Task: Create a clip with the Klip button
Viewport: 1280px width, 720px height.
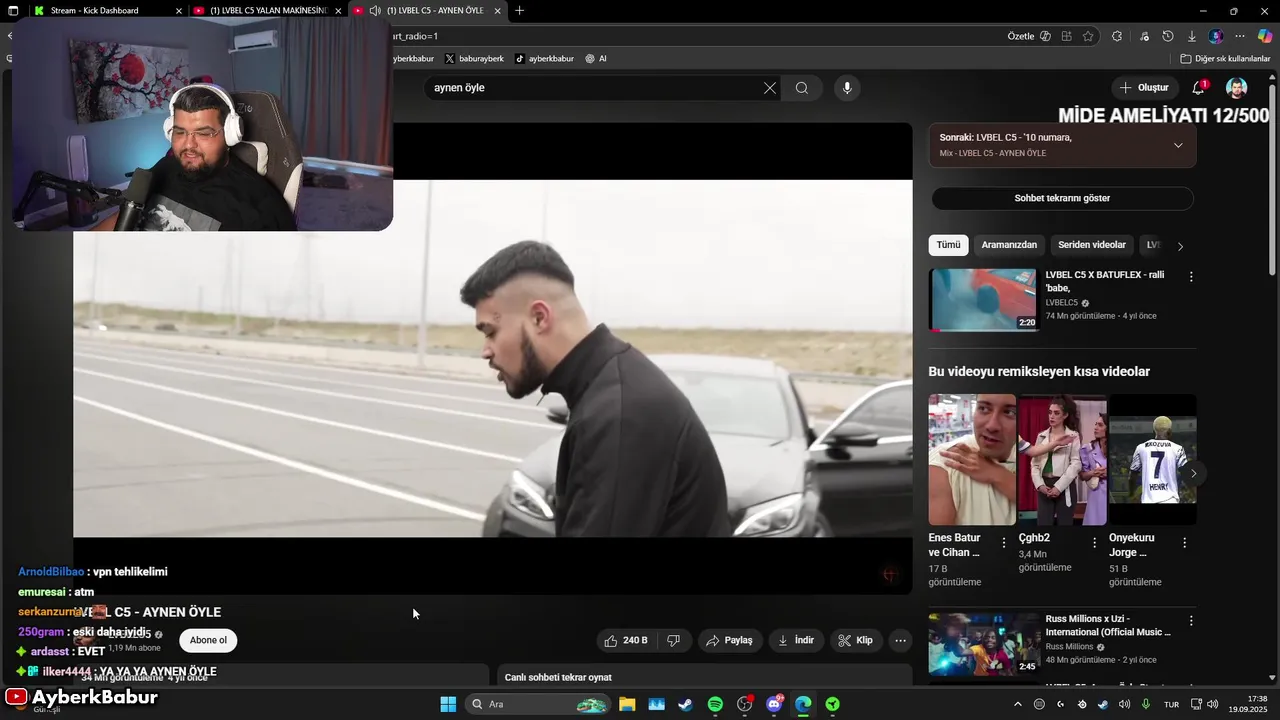Action: pyautogui.click(x=855, y=640)
